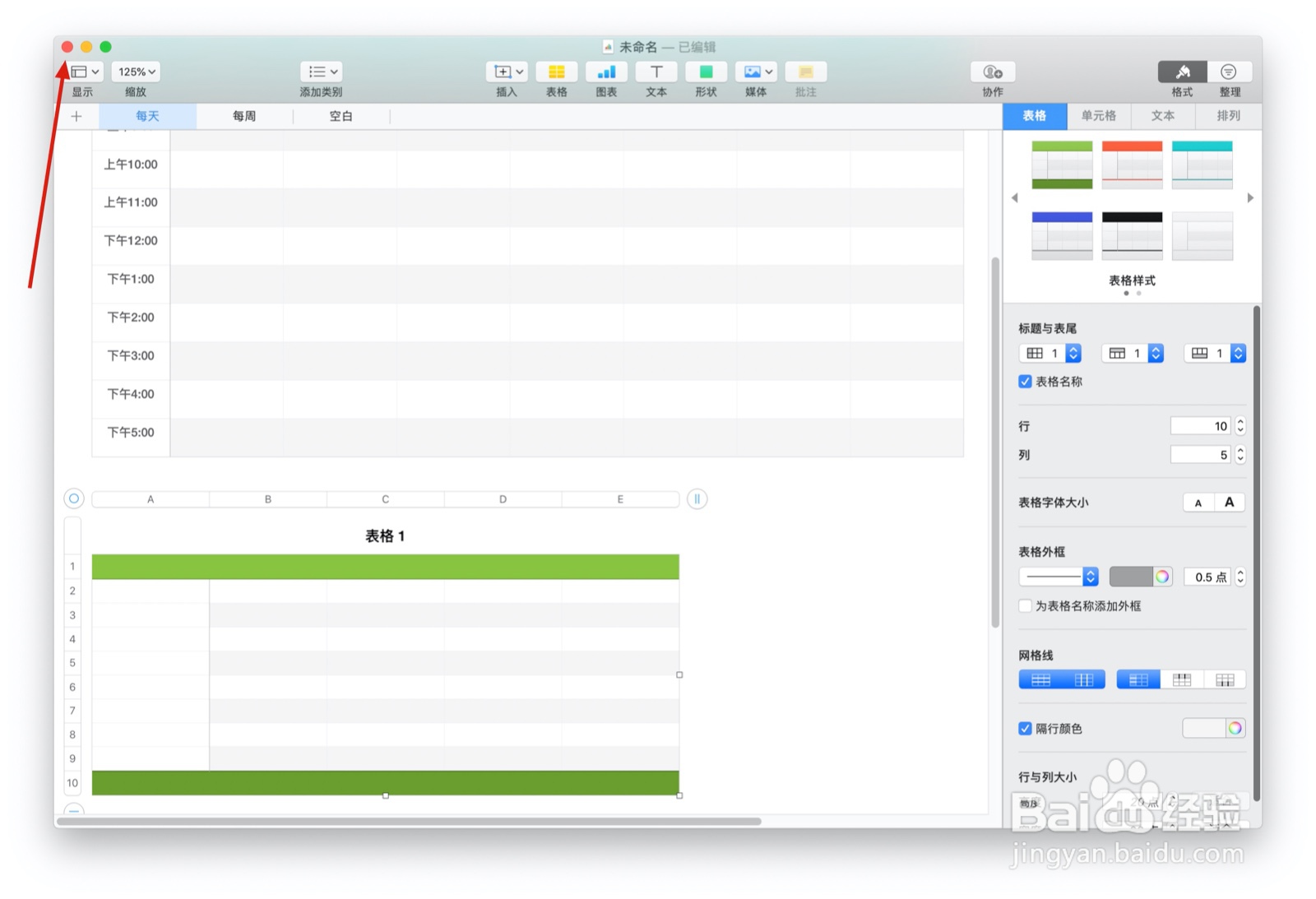Click the 批注 comment toolbar icon
The image size is (1316, 899).
point(806,72)
